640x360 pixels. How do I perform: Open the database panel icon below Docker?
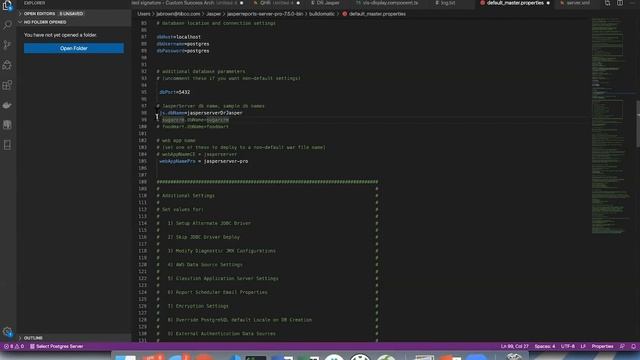7,125
